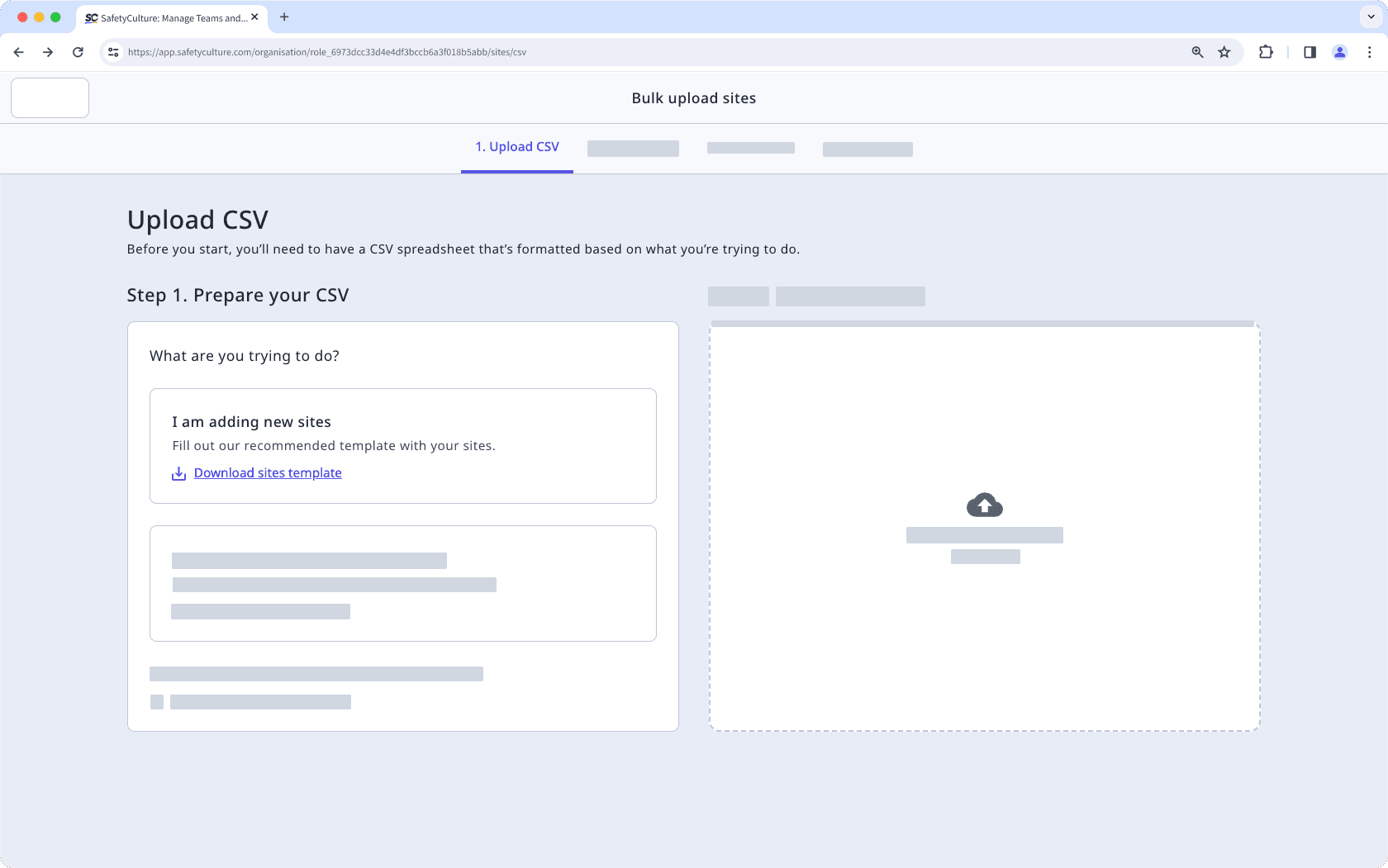Open the browser extensions puzzle icon
Image resolution: width=1388 pixels, height=868 pixels.
1265,51
